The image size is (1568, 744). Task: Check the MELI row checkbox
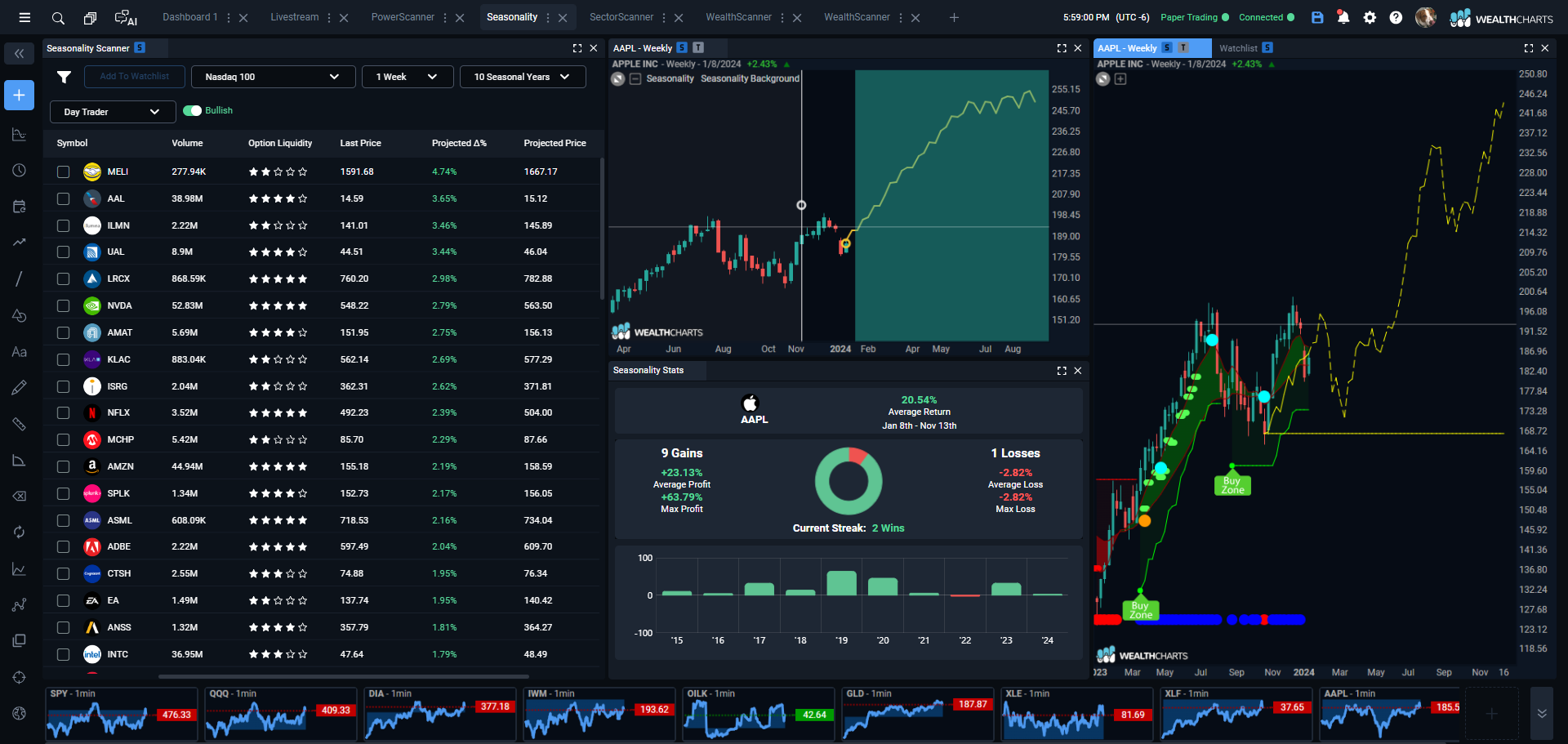click(64, 172)
